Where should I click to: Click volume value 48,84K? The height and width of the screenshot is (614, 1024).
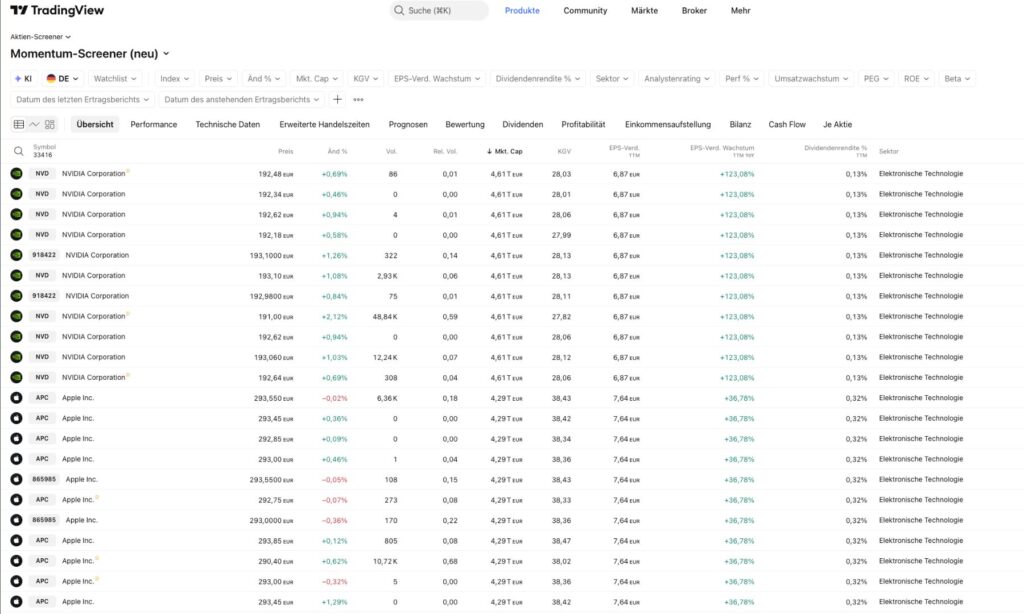coord(385,317)
